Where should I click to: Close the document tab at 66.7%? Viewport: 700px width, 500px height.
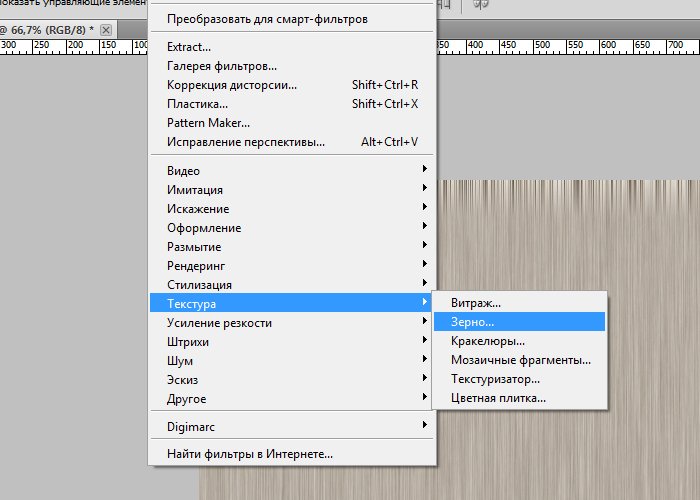click(x=105, y=31)
